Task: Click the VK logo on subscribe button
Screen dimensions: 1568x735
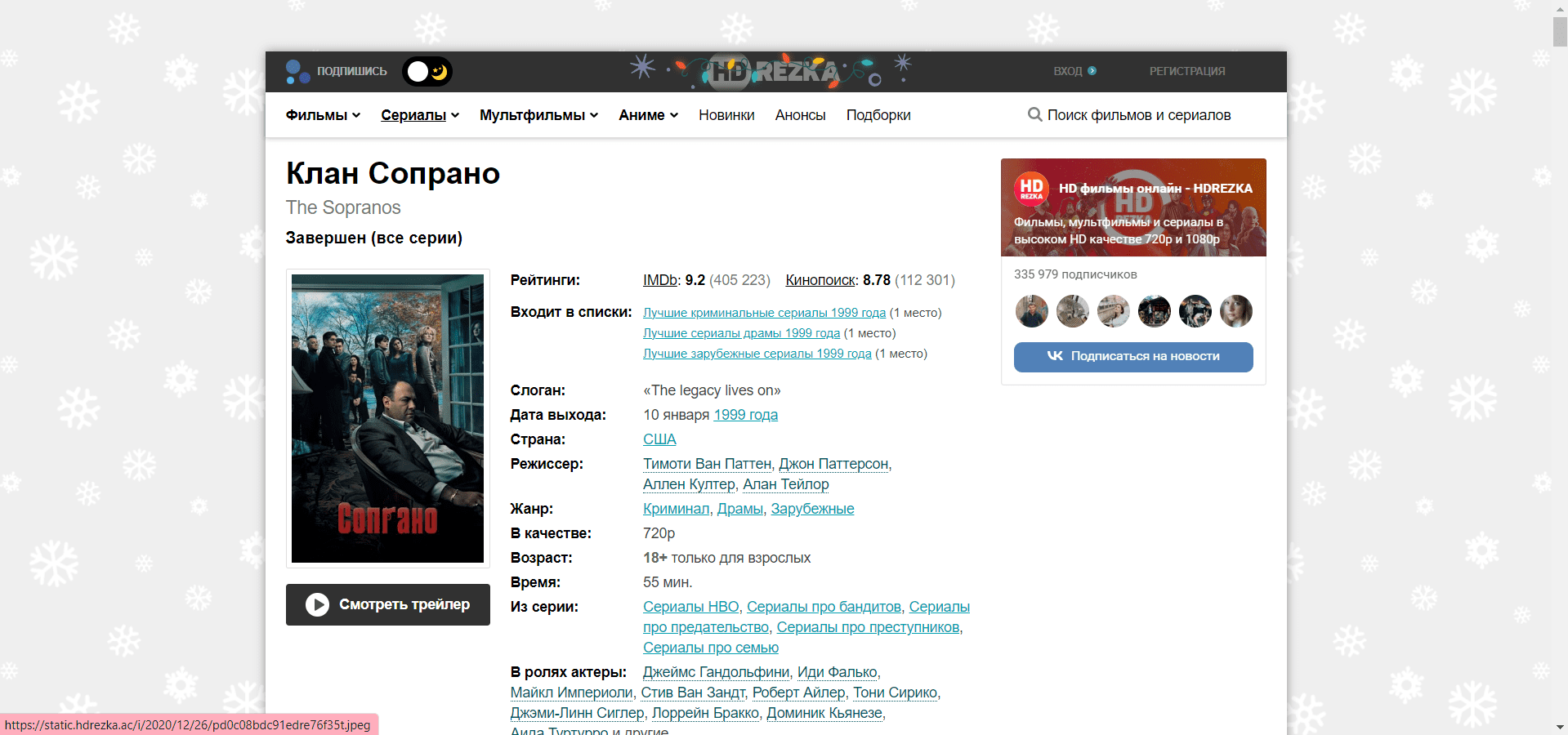Action: 1055,356
